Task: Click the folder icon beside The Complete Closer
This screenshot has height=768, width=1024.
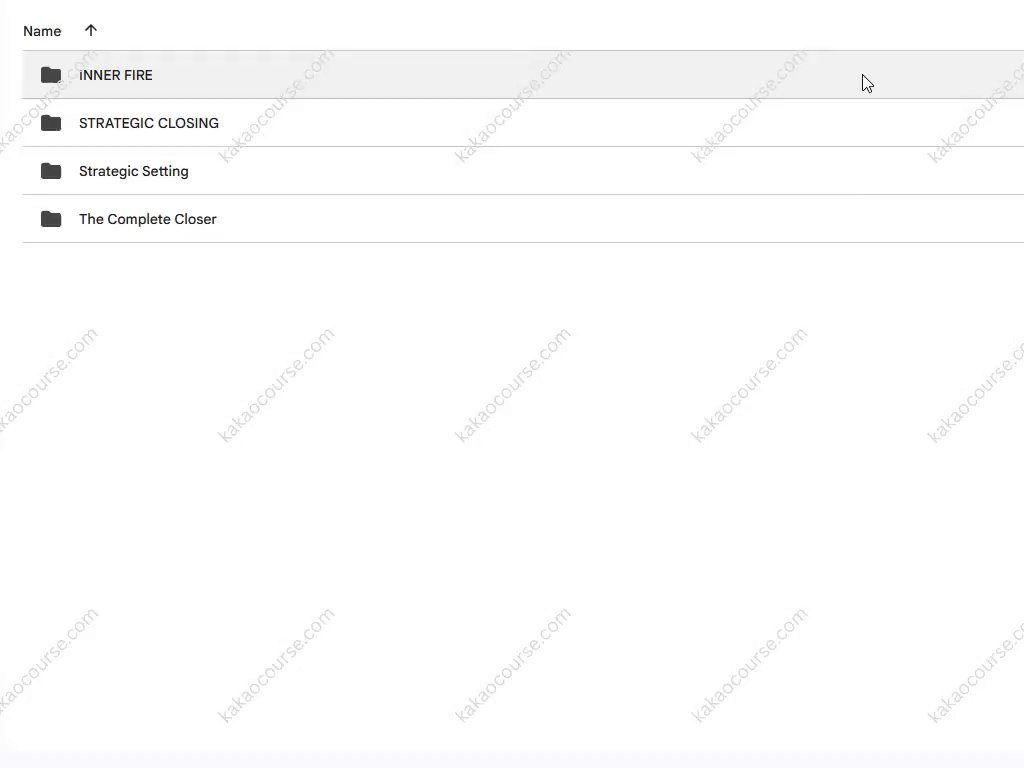Action: [x=51, y=219]
